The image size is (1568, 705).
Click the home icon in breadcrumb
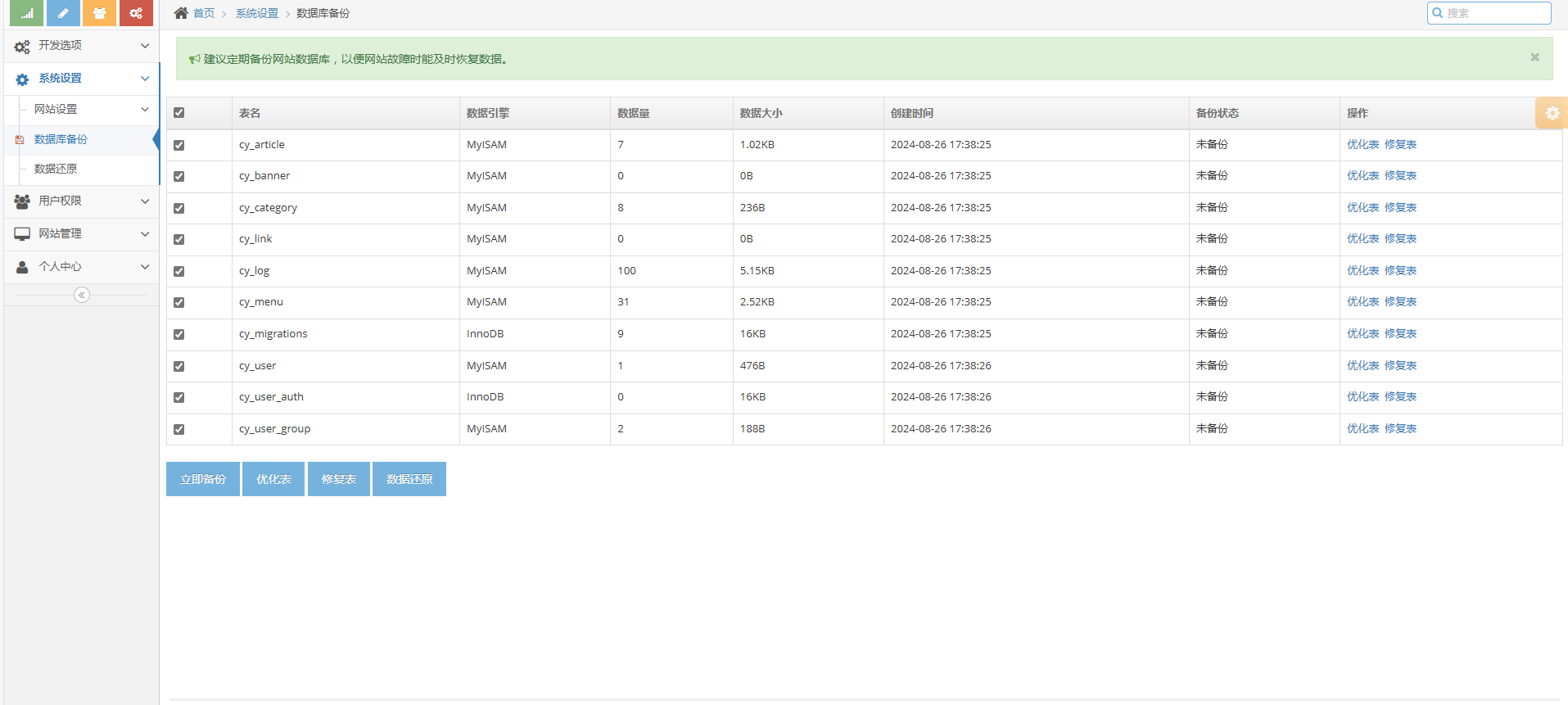(181, 13)
